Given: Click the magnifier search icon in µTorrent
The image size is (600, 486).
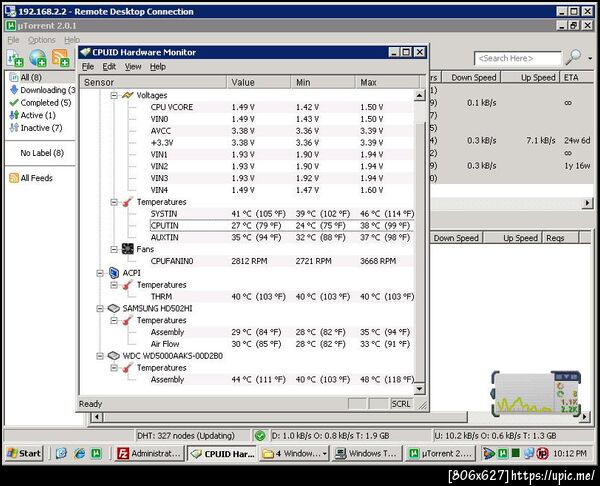Looking at the screenshot, I should 573,58.
